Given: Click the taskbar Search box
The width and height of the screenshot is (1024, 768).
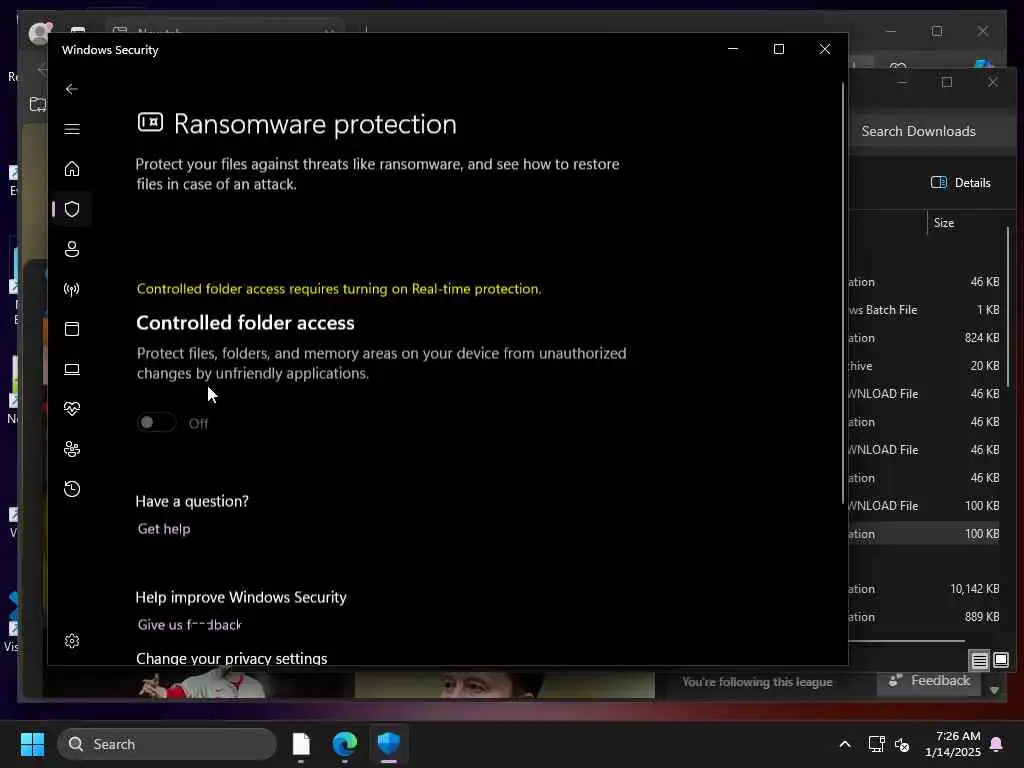Looking at the screenshot, I should click(x=167, y=744).
